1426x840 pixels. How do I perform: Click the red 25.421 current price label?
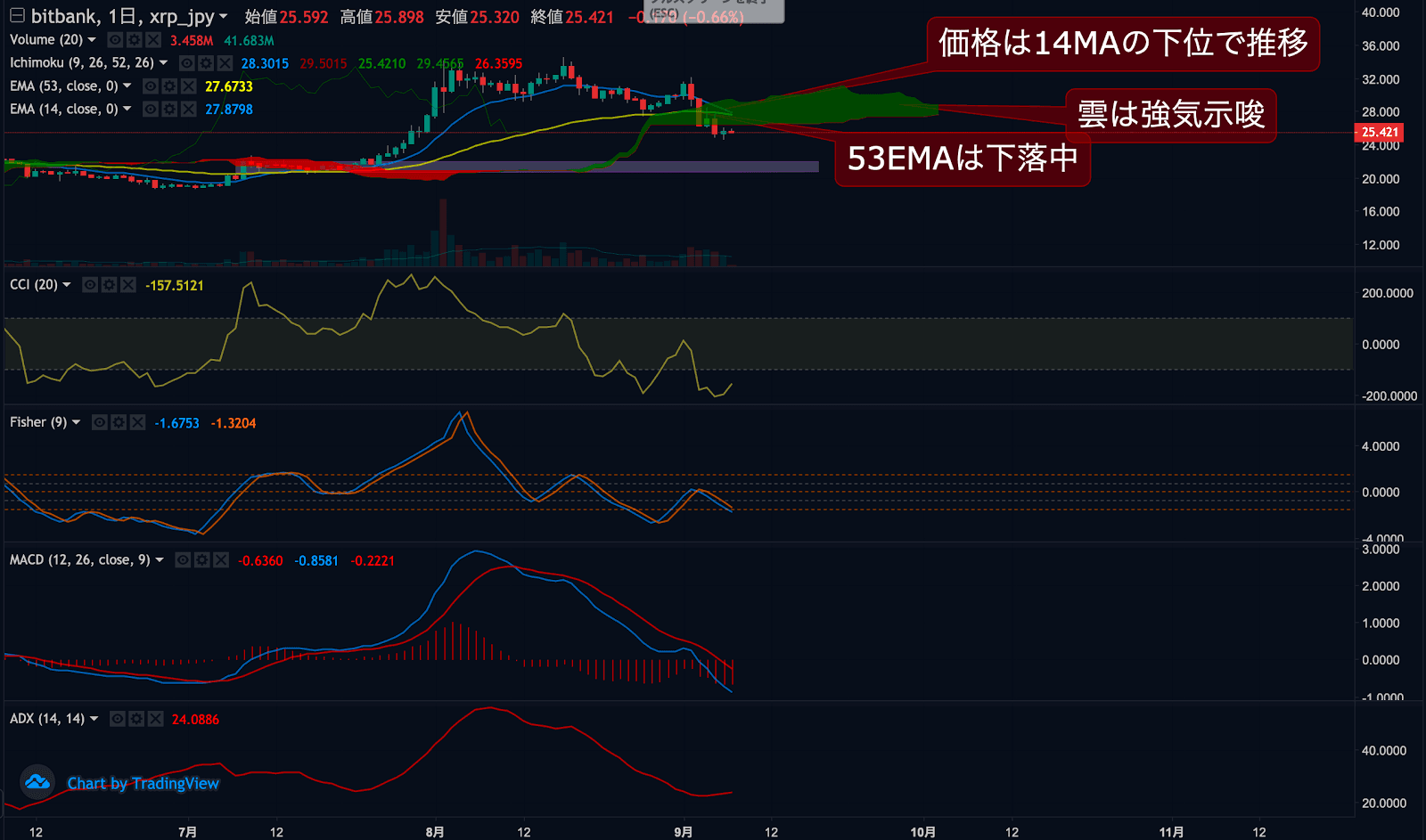tap(1379, 133)
